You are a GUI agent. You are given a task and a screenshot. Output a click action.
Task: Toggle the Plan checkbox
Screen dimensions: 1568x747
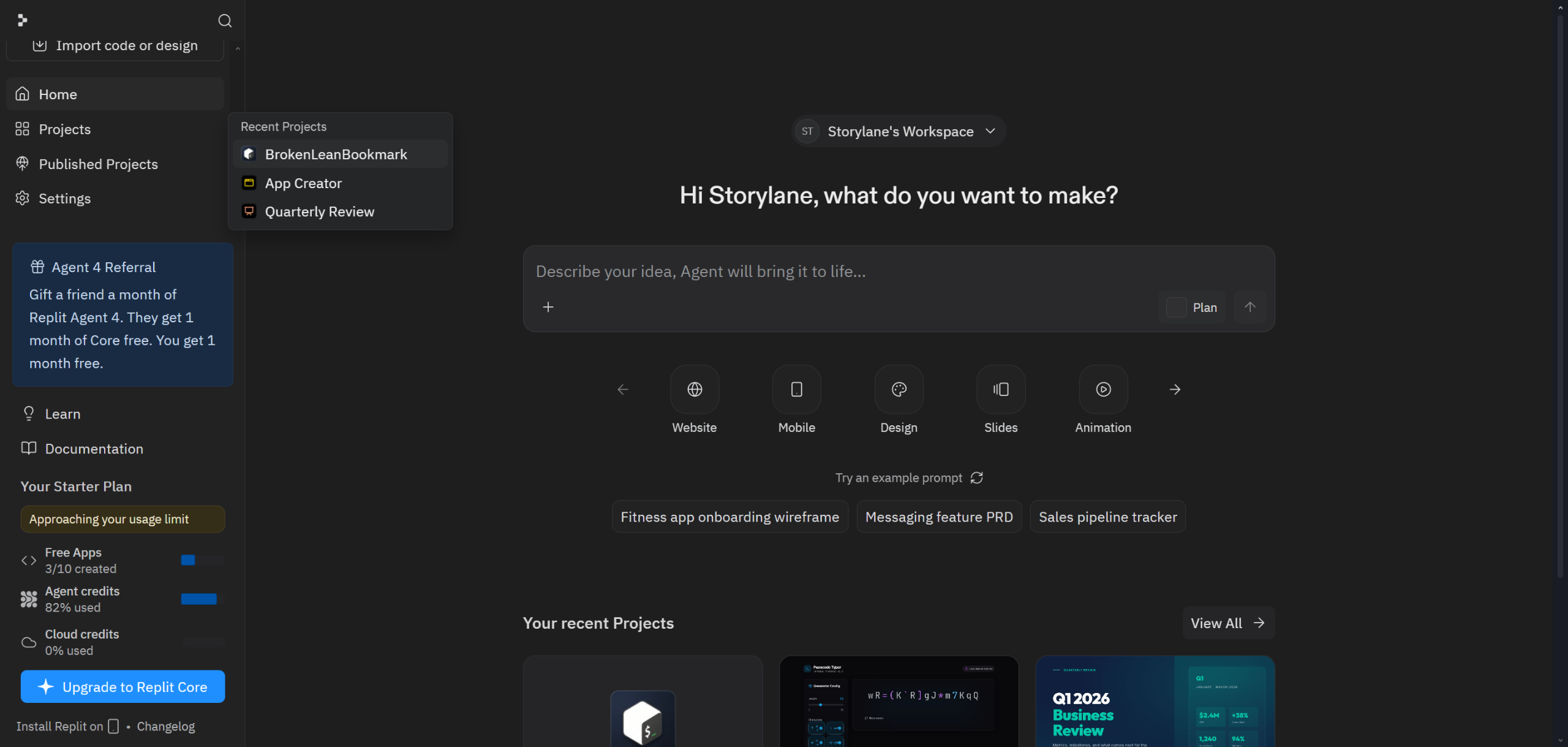pos(1176,308)
